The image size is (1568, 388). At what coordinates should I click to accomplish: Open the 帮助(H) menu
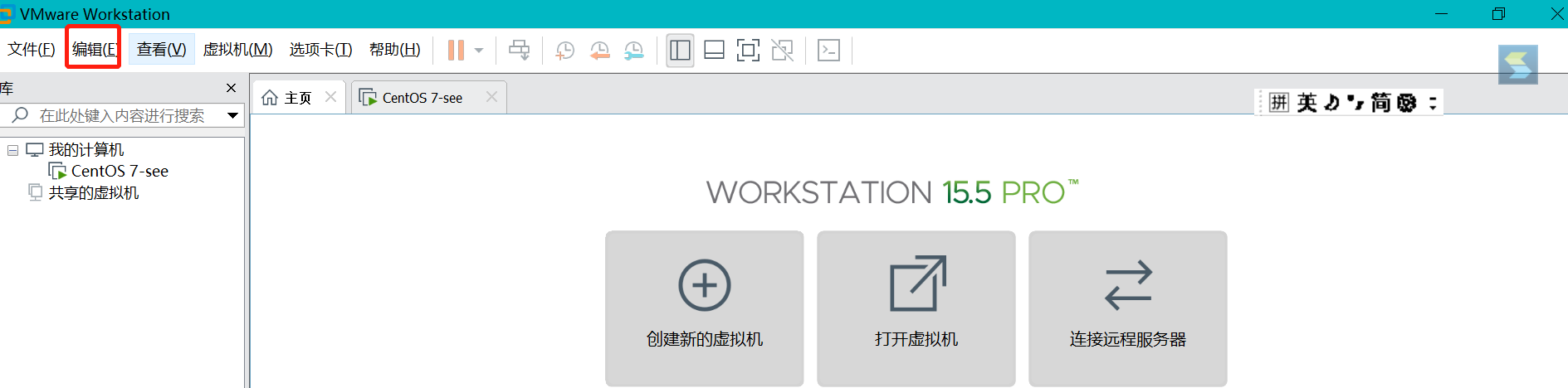(x=394, y=50)
